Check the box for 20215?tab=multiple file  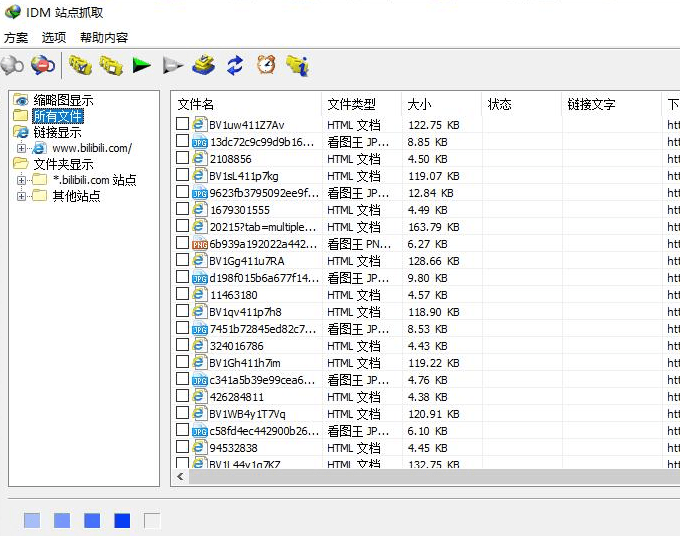tap(182, 226)
